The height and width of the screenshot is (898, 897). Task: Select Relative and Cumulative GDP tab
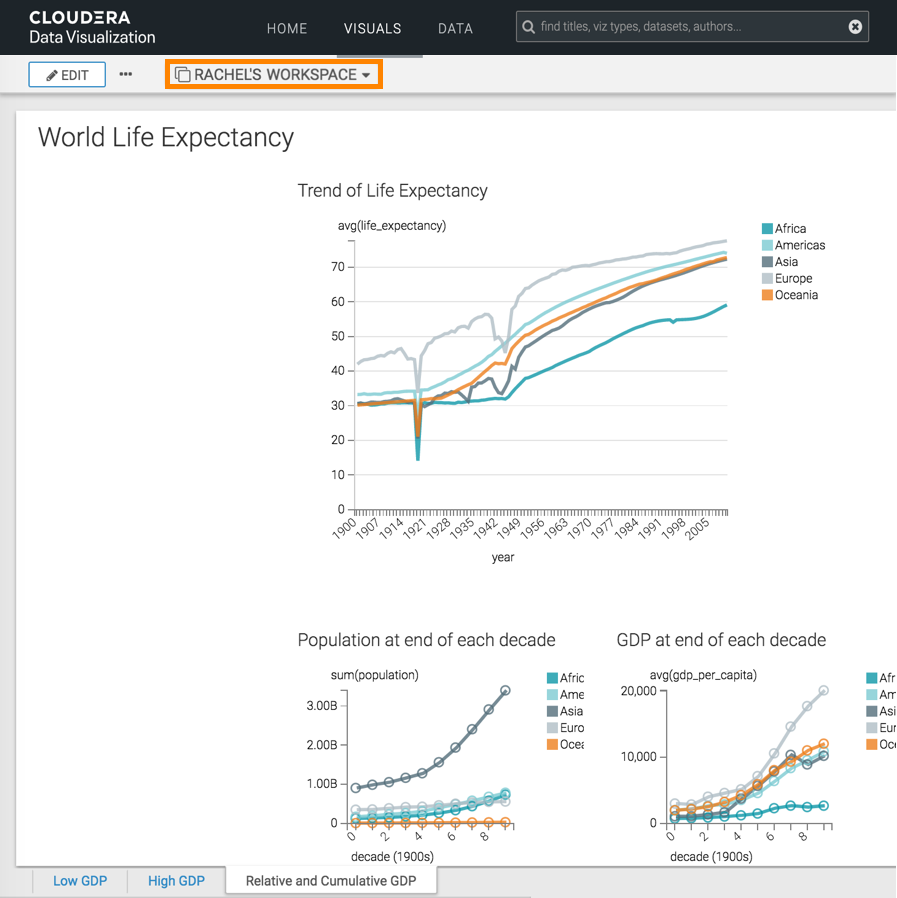tap(330, 881)
